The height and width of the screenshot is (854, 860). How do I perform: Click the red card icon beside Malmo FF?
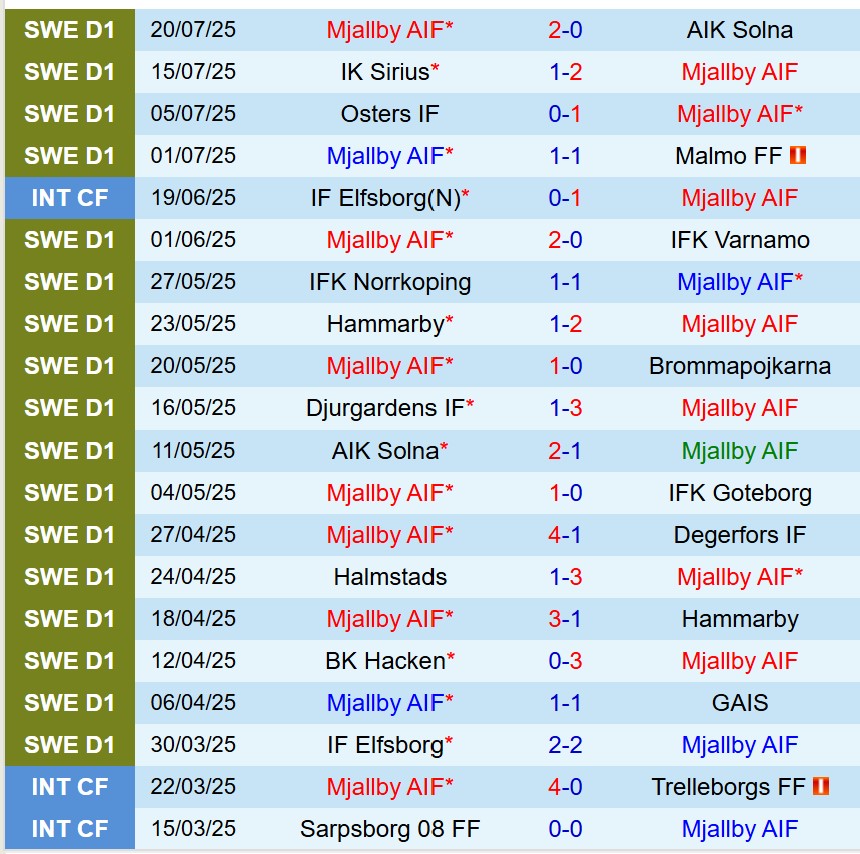click(797, 156)
